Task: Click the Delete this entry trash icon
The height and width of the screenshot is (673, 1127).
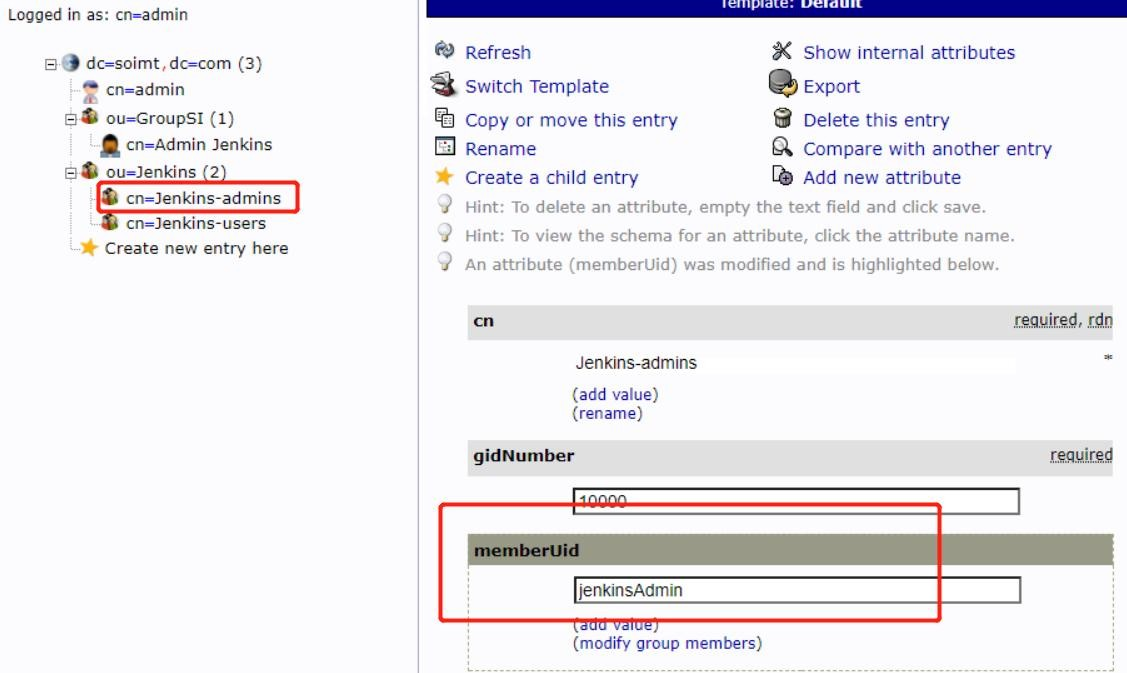Action: pyautogui.click(x=783, y=120)
